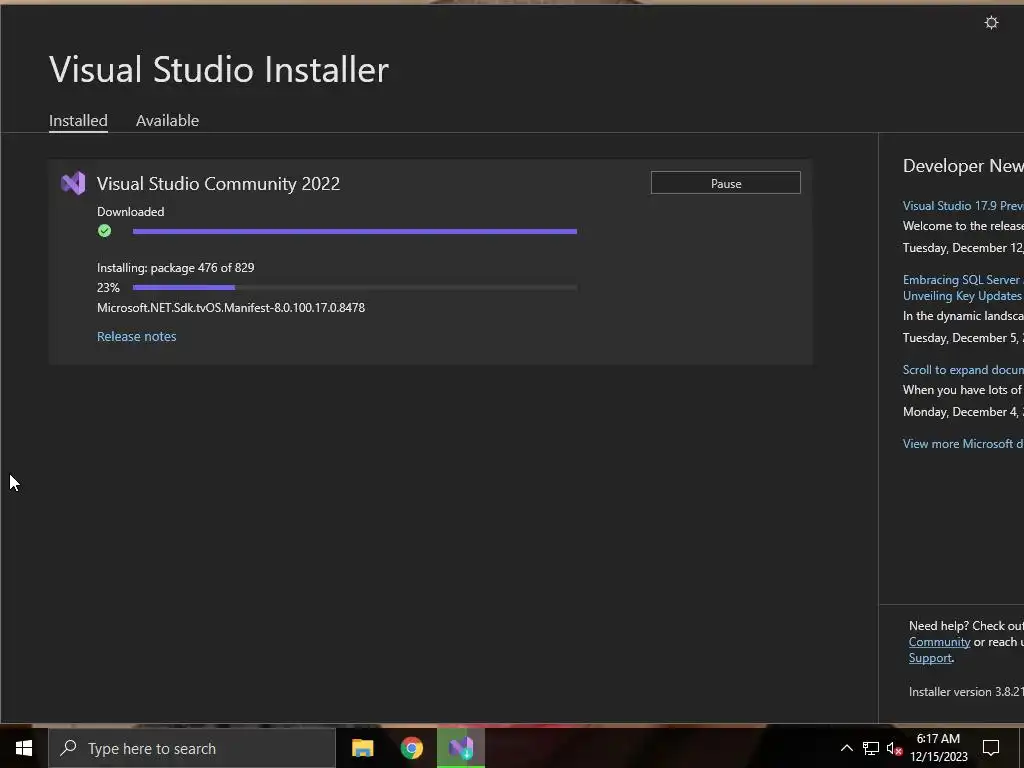Viewport: 1024px width, 768px height.
Task: Click the taskbar search magnifier icon
Action: click(x=69, y=748)
